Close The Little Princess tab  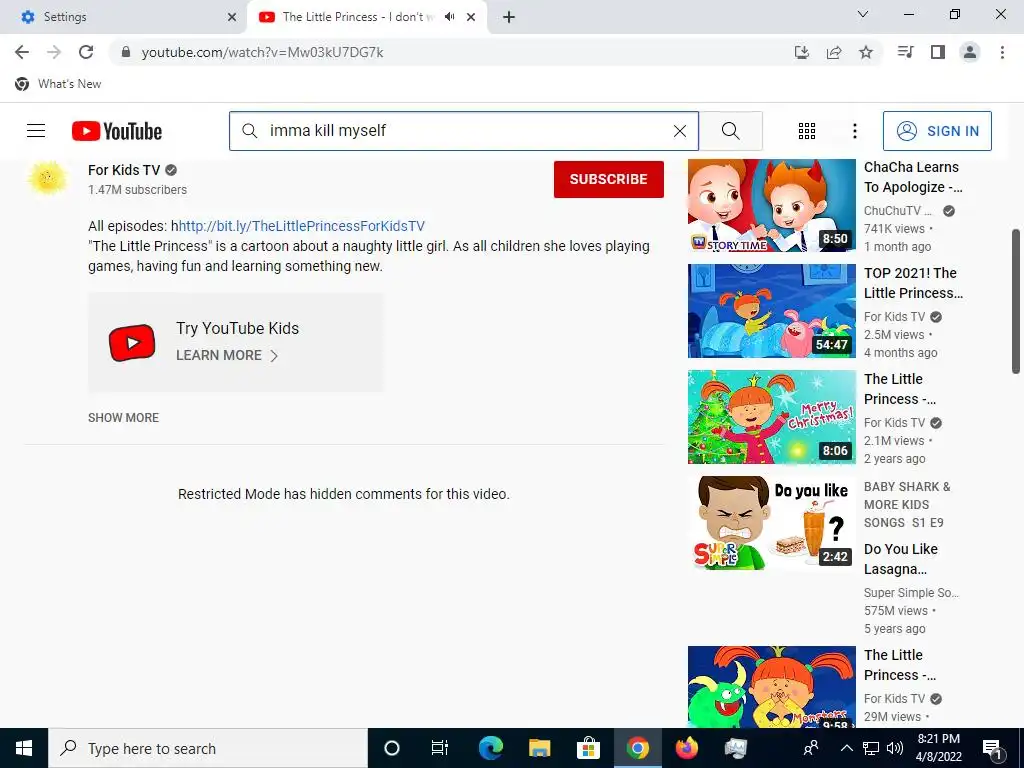[x=471, y=17]
